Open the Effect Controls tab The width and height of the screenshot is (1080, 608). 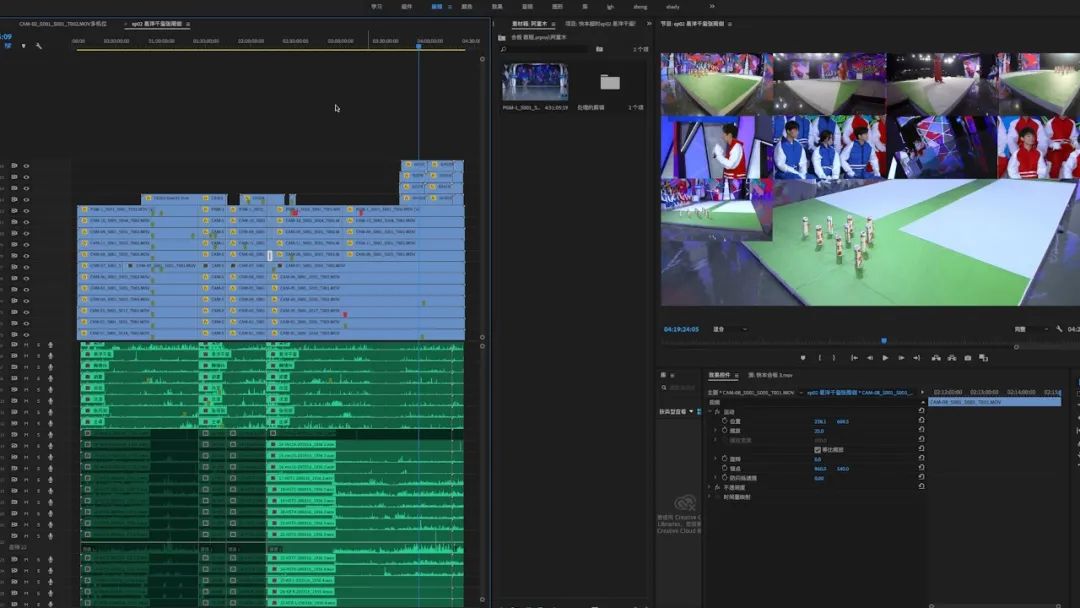(x=720, y=375)
